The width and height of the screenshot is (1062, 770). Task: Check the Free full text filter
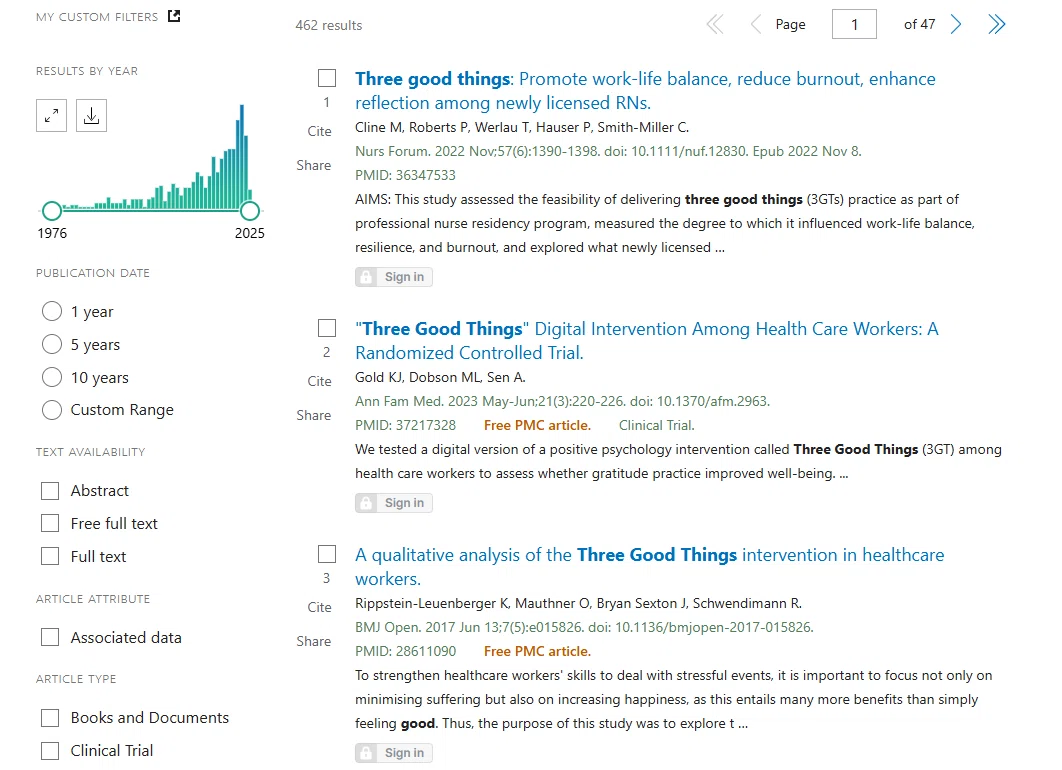50,523
